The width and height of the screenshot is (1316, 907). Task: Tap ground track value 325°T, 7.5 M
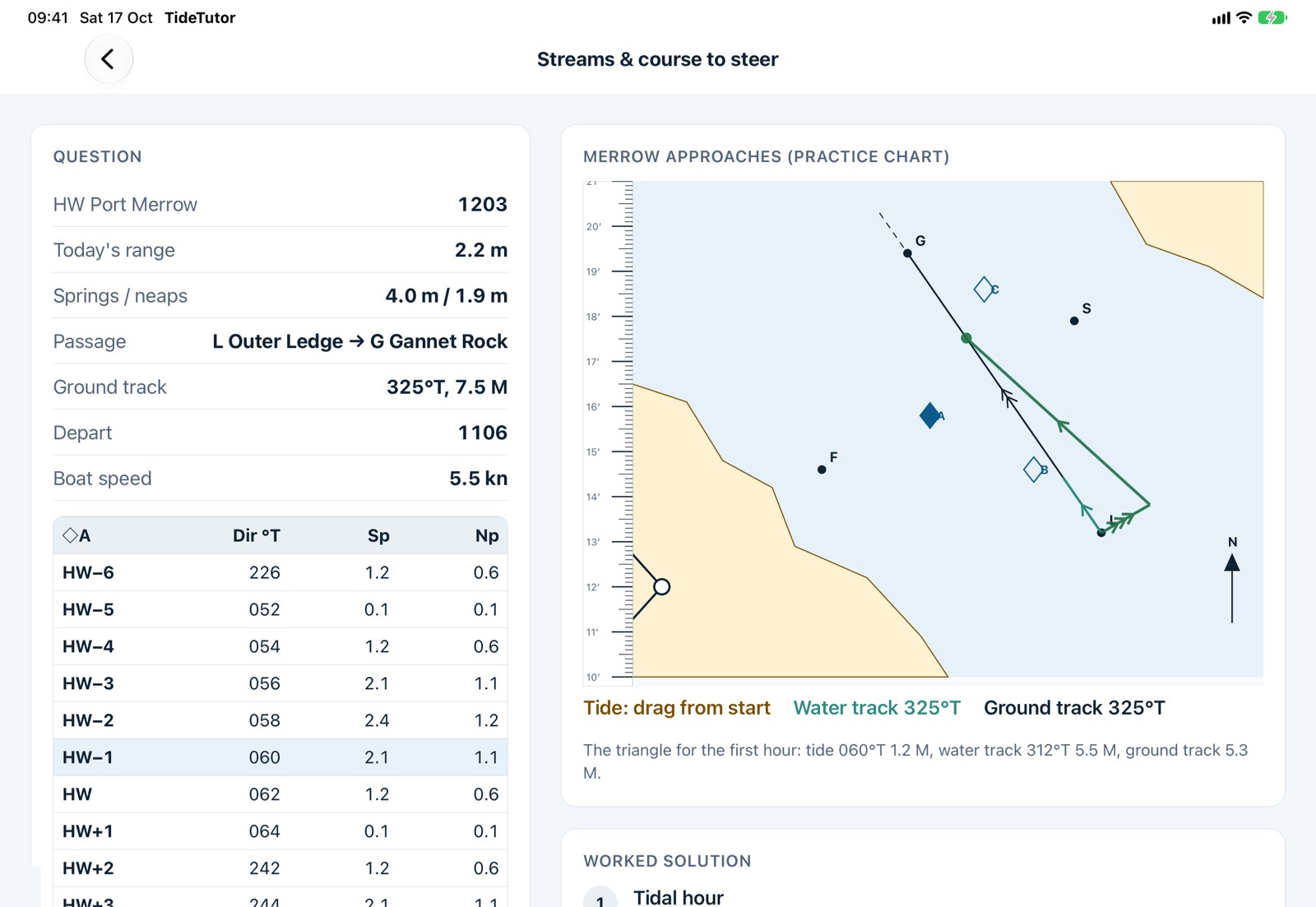[x=447, y=387]
